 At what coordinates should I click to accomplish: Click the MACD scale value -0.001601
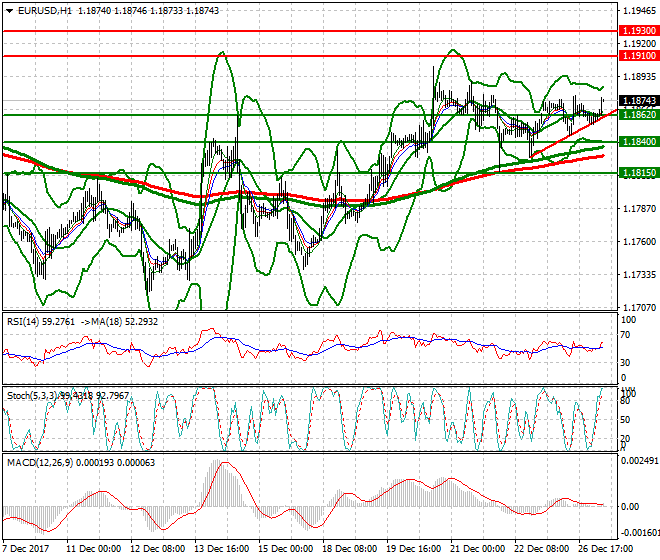click(x=640, y=533)
